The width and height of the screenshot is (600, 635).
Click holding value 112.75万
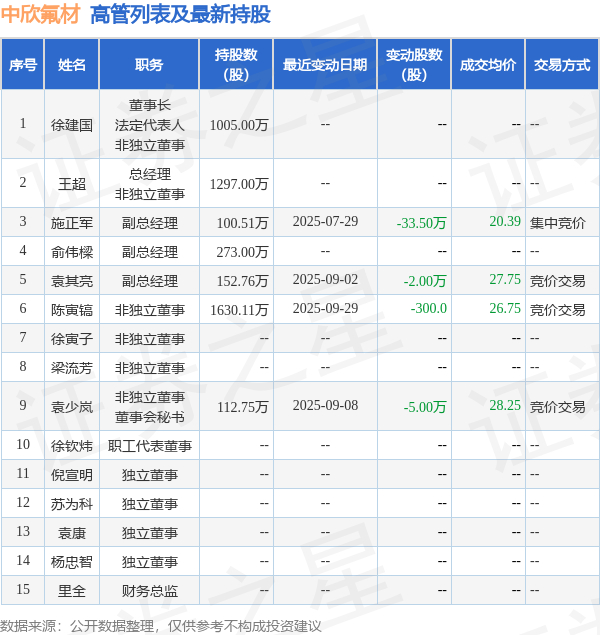(242, 407)
